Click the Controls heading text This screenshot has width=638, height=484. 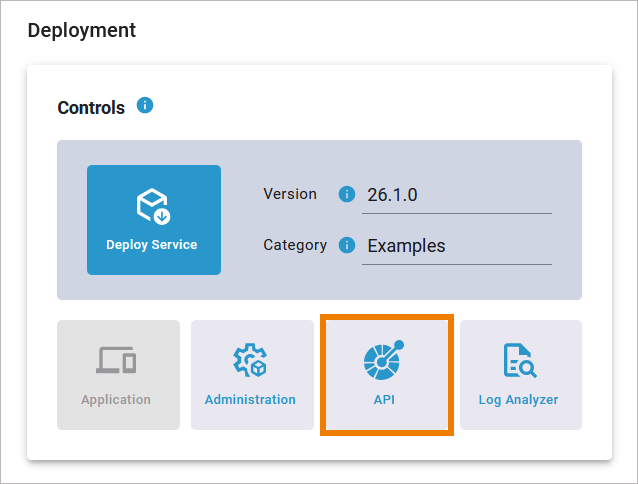coord(91,108)
